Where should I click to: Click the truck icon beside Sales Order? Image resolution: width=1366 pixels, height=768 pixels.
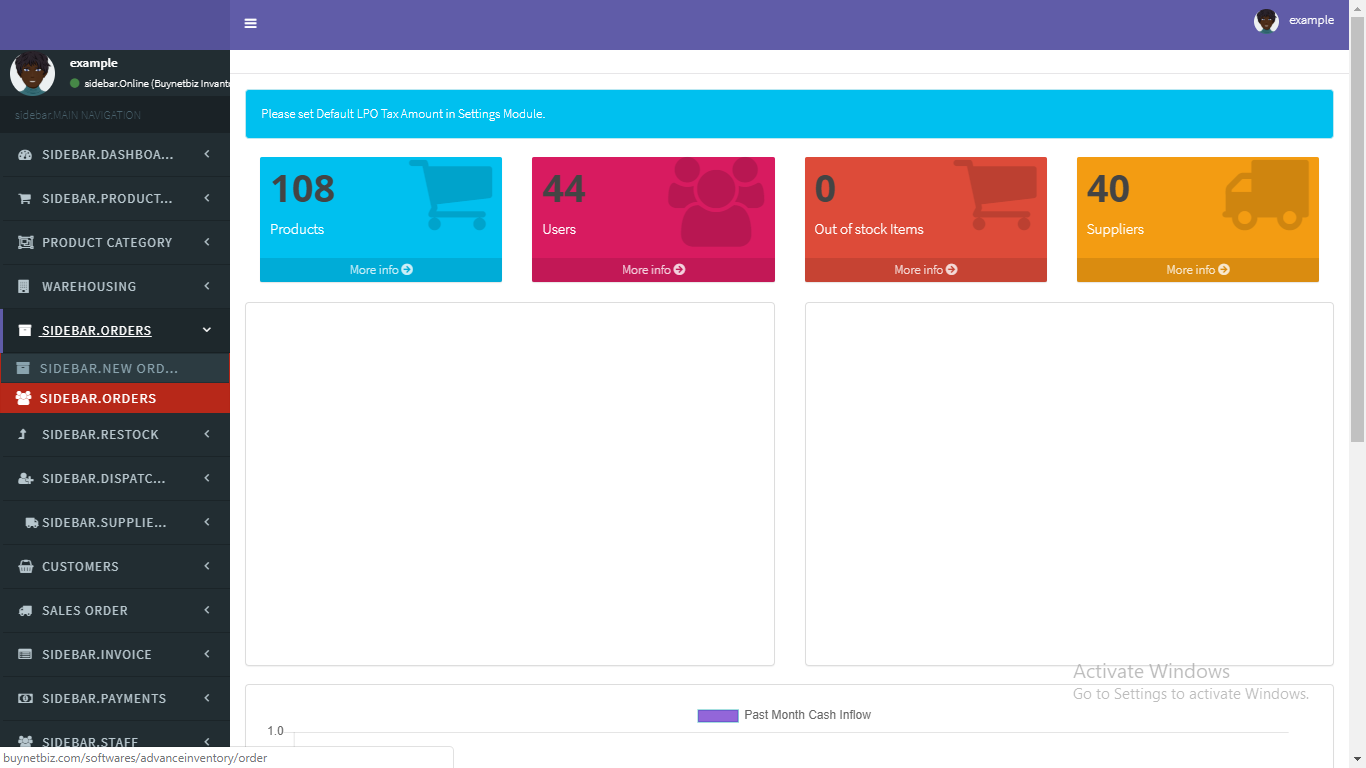point(25,611)
